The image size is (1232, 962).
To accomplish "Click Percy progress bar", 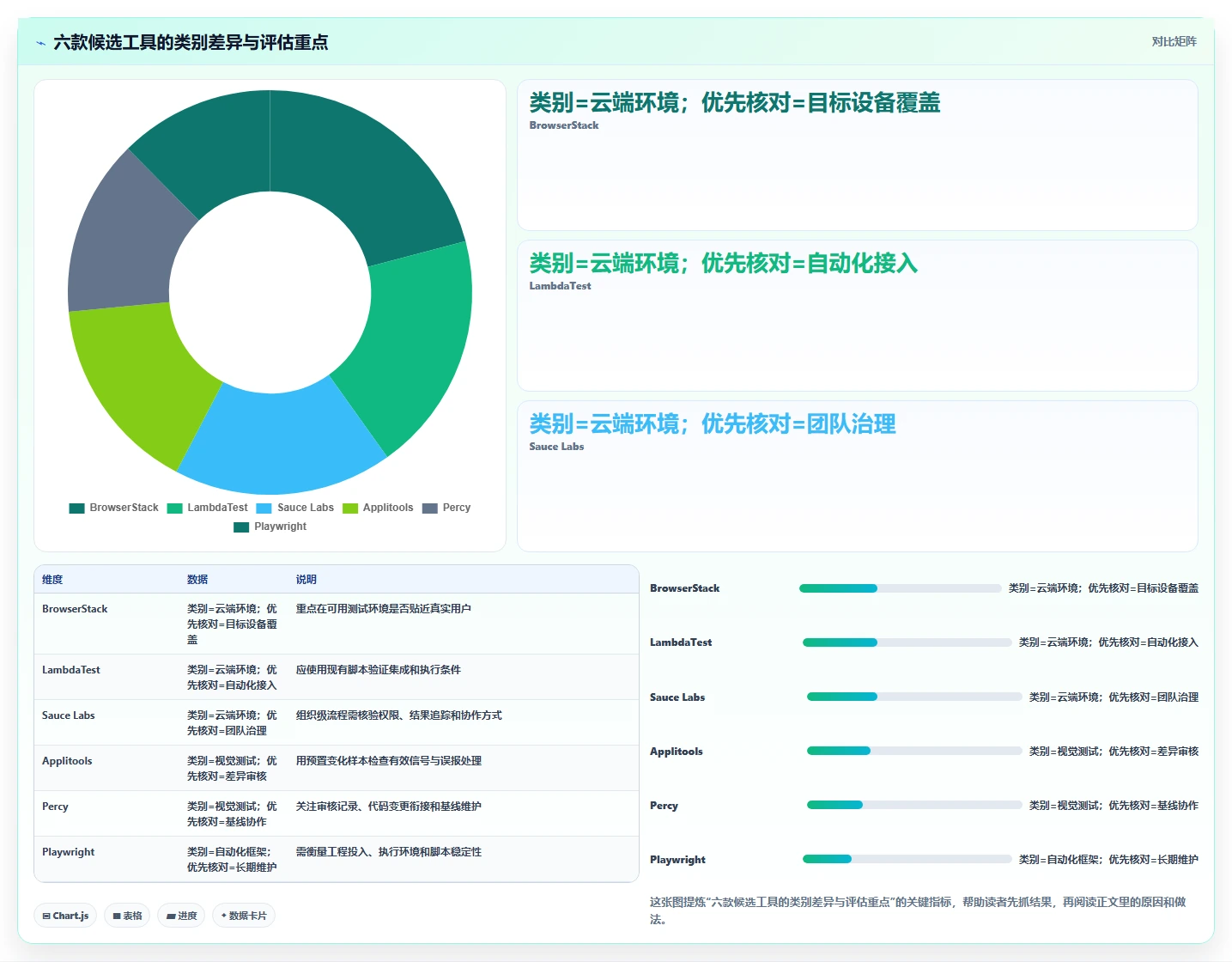I will tap(914, 805).
